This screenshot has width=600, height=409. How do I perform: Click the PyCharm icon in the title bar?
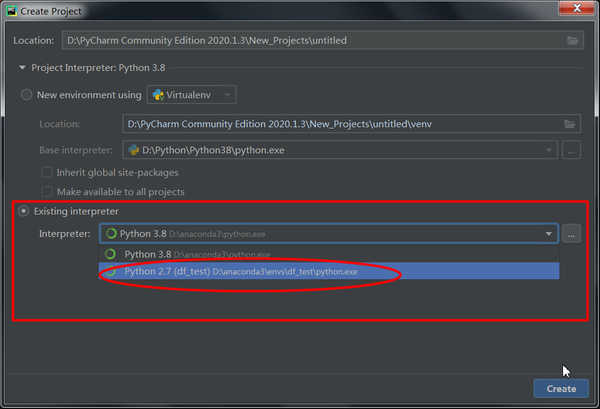11,11
